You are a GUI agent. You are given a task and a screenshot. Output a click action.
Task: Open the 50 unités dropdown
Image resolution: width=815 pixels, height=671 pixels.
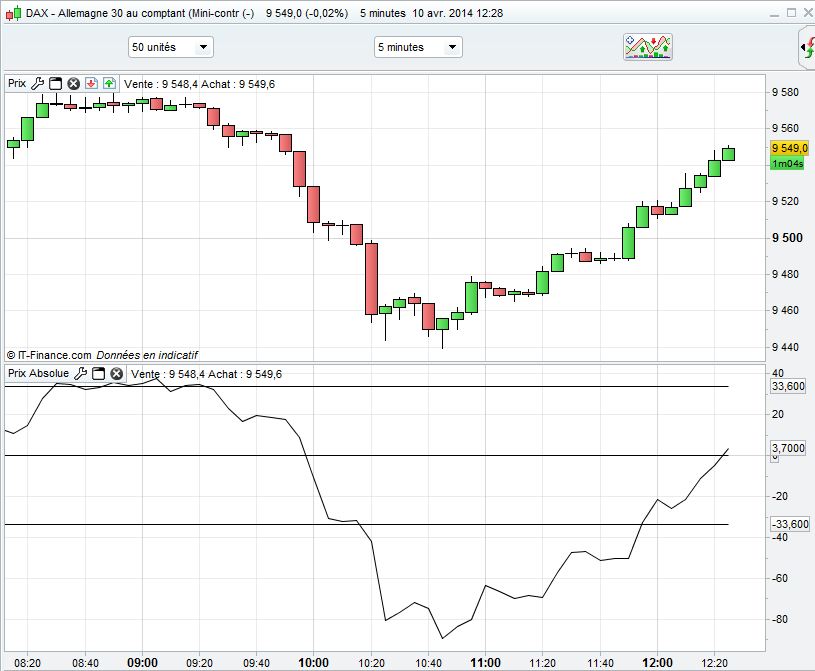(170, 47)
